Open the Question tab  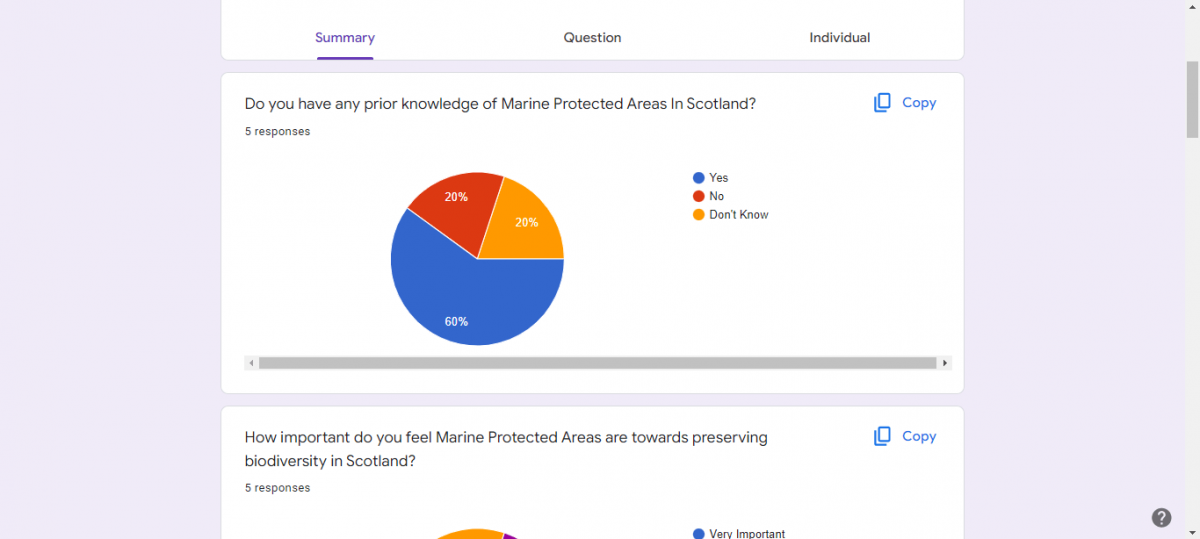pos(592,38)
